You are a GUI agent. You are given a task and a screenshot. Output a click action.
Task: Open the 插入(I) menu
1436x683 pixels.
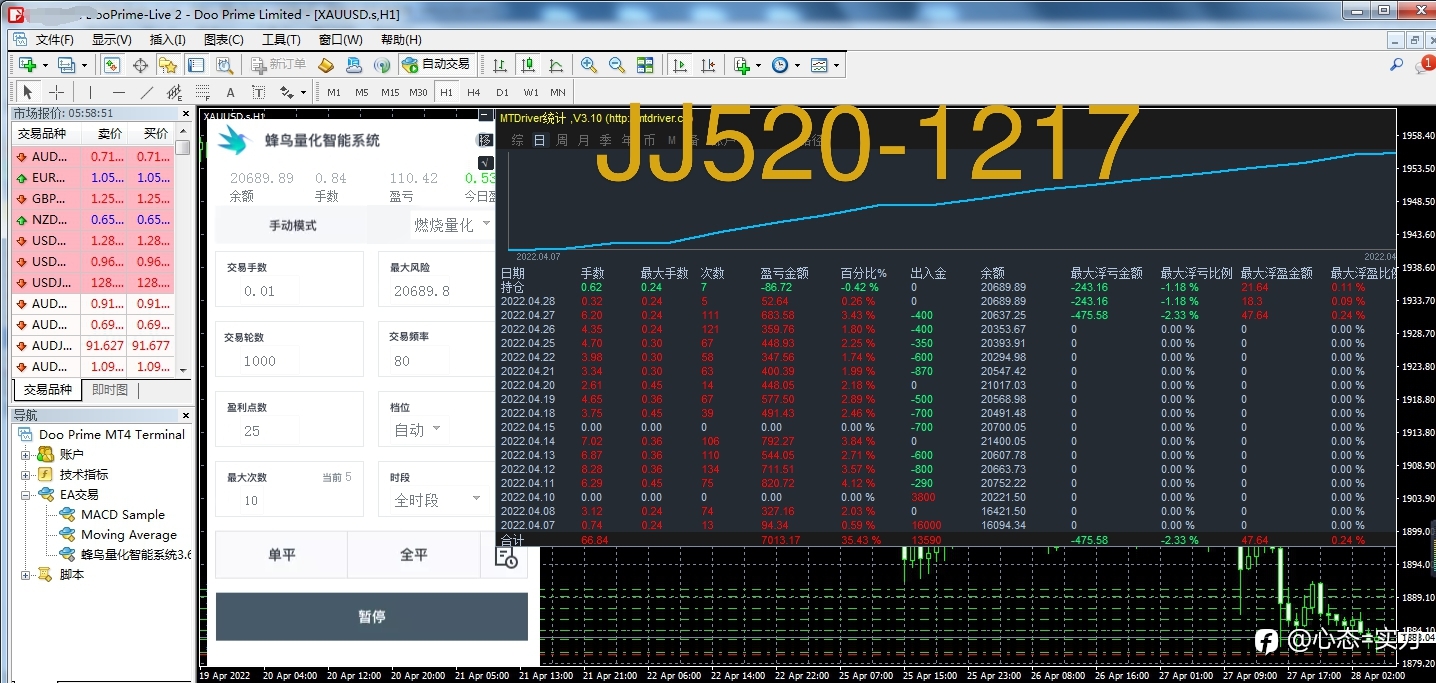[x=168, y=40]
